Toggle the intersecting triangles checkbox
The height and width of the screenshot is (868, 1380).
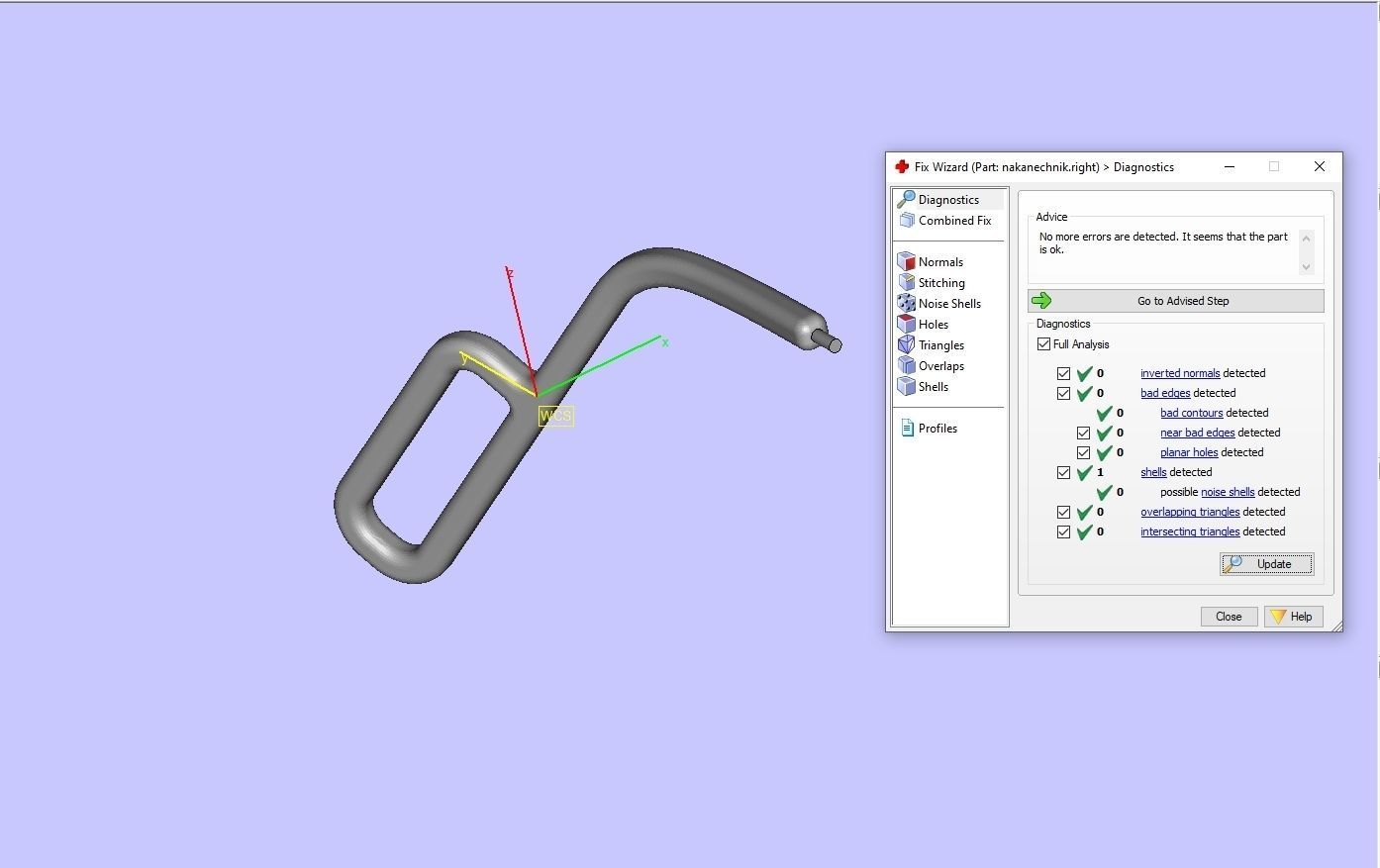coord(1063,532)
